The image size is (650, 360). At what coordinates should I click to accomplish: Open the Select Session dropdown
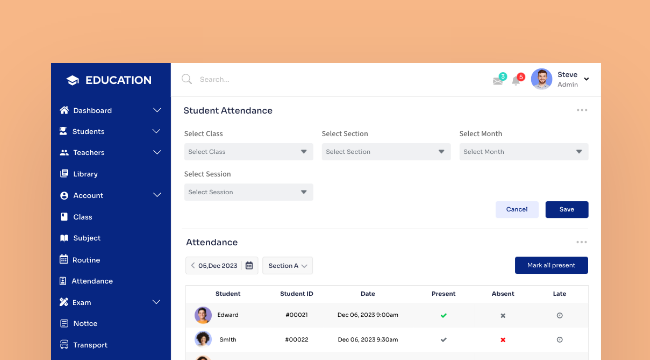(x=248, y=192)
